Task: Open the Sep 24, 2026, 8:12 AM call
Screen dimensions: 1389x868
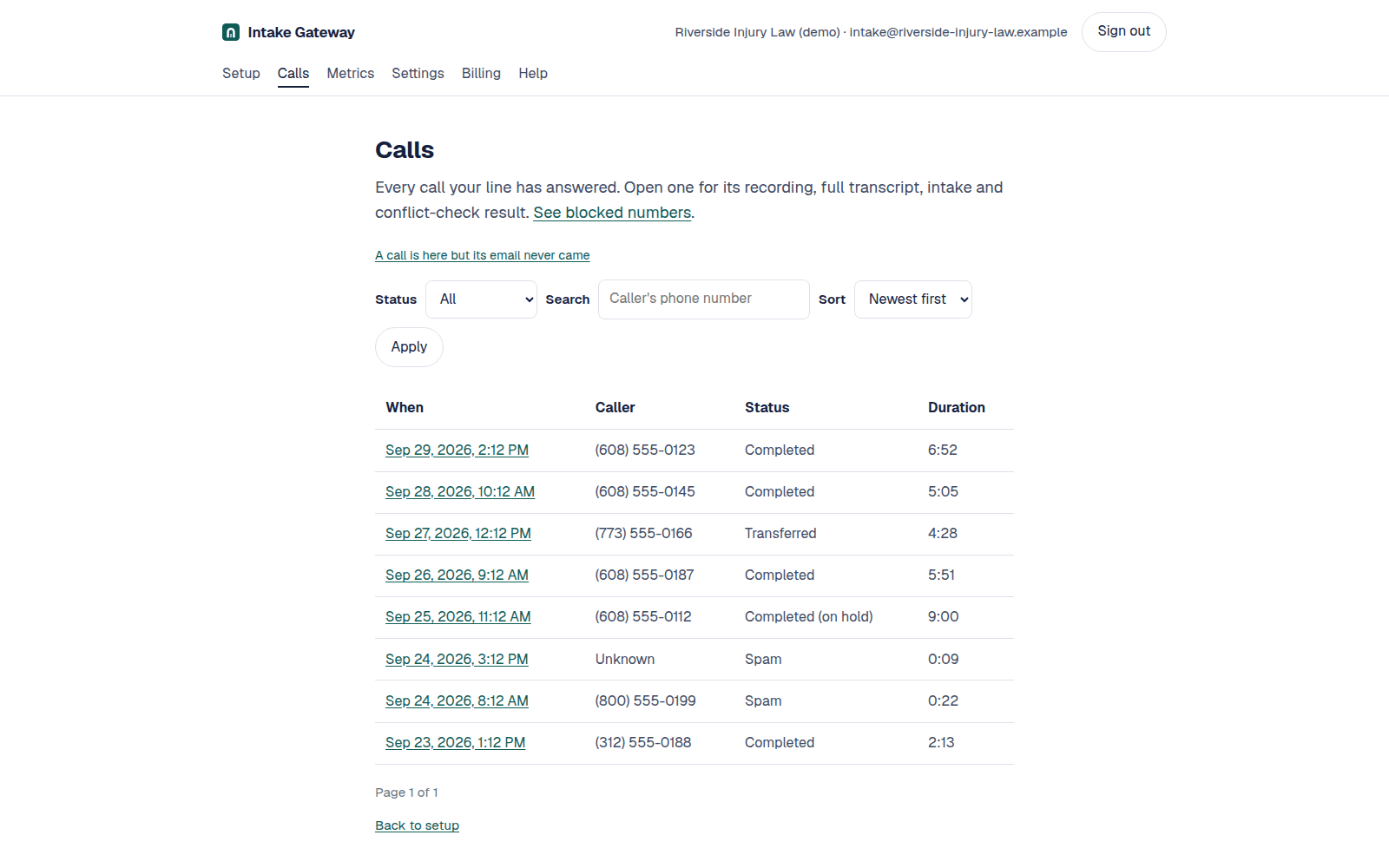Action: point(457,701)
